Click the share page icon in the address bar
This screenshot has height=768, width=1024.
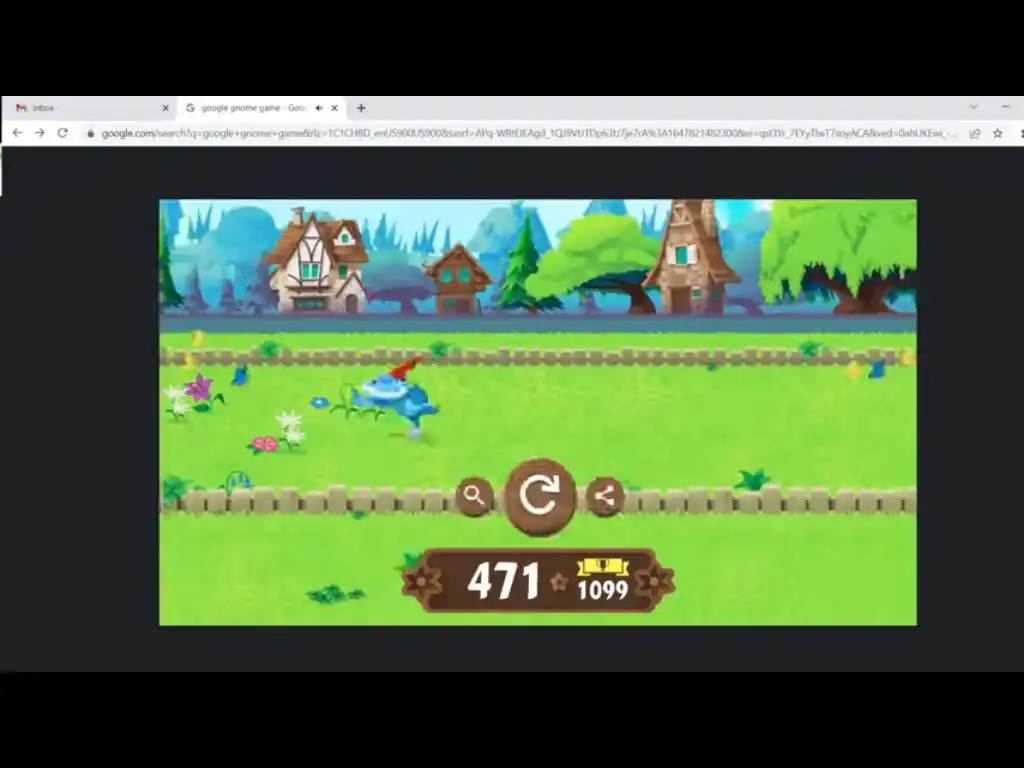(x=975, y=133)
